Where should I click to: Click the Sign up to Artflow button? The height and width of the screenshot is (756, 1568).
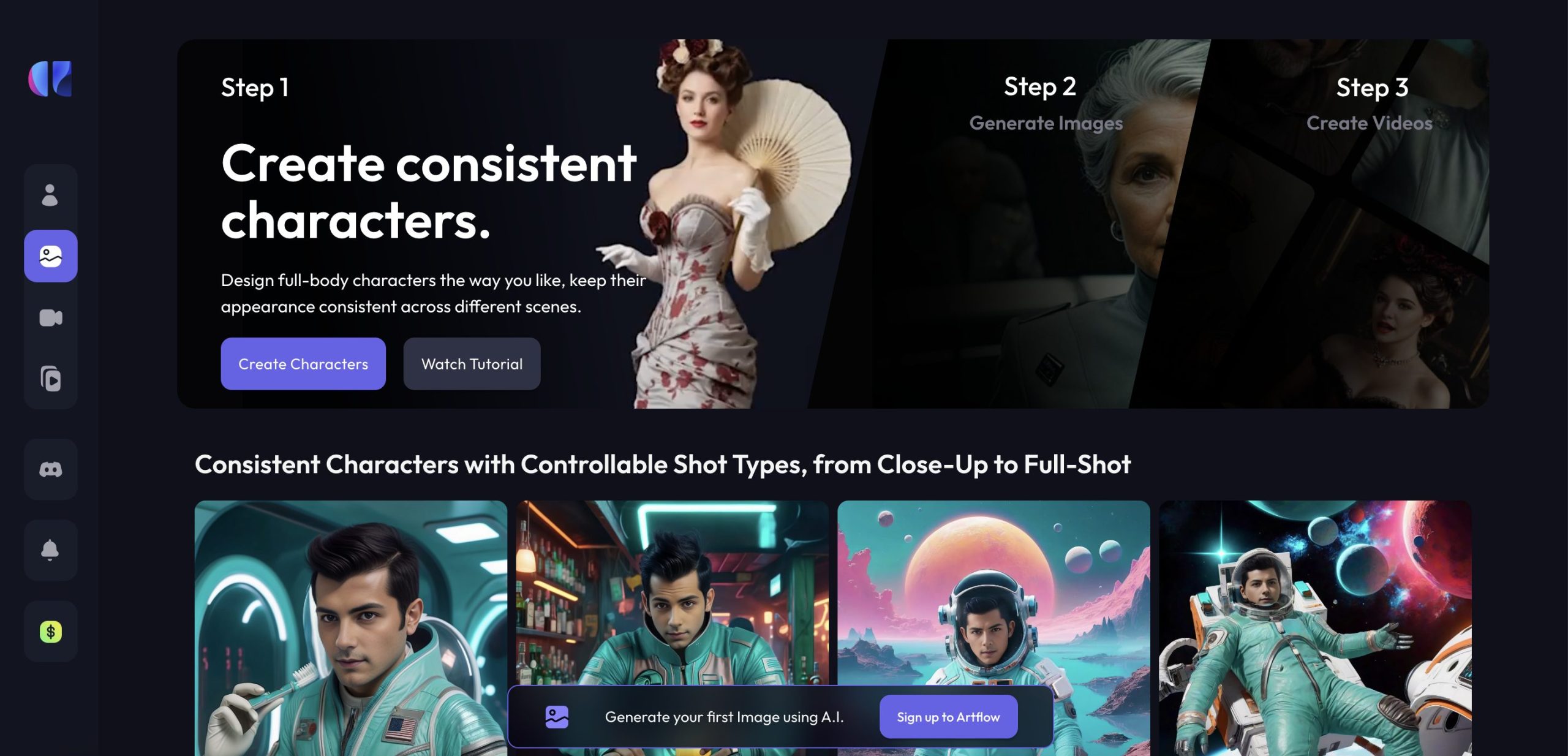click(948, 717)
